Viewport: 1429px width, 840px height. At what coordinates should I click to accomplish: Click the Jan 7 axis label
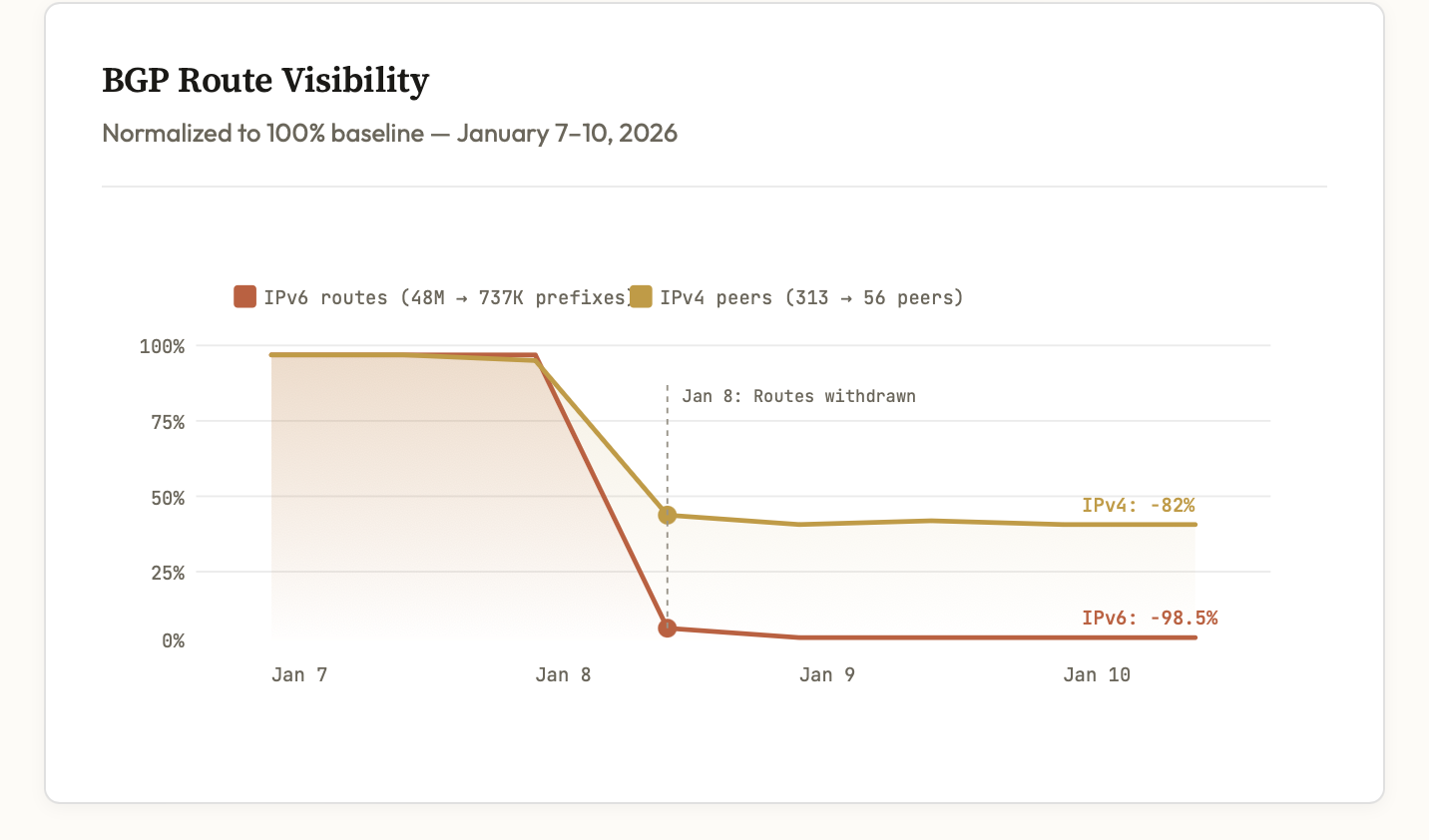point(299,674)
